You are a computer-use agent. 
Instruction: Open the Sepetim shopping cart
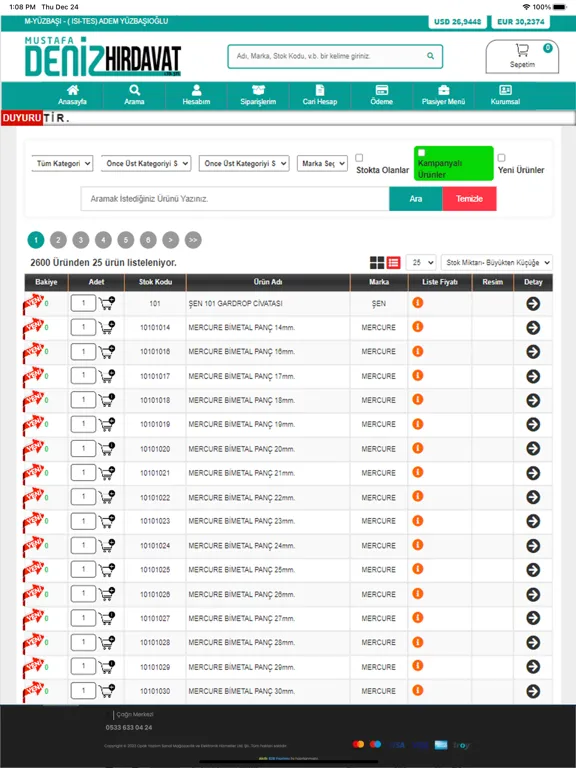(522, 56)
